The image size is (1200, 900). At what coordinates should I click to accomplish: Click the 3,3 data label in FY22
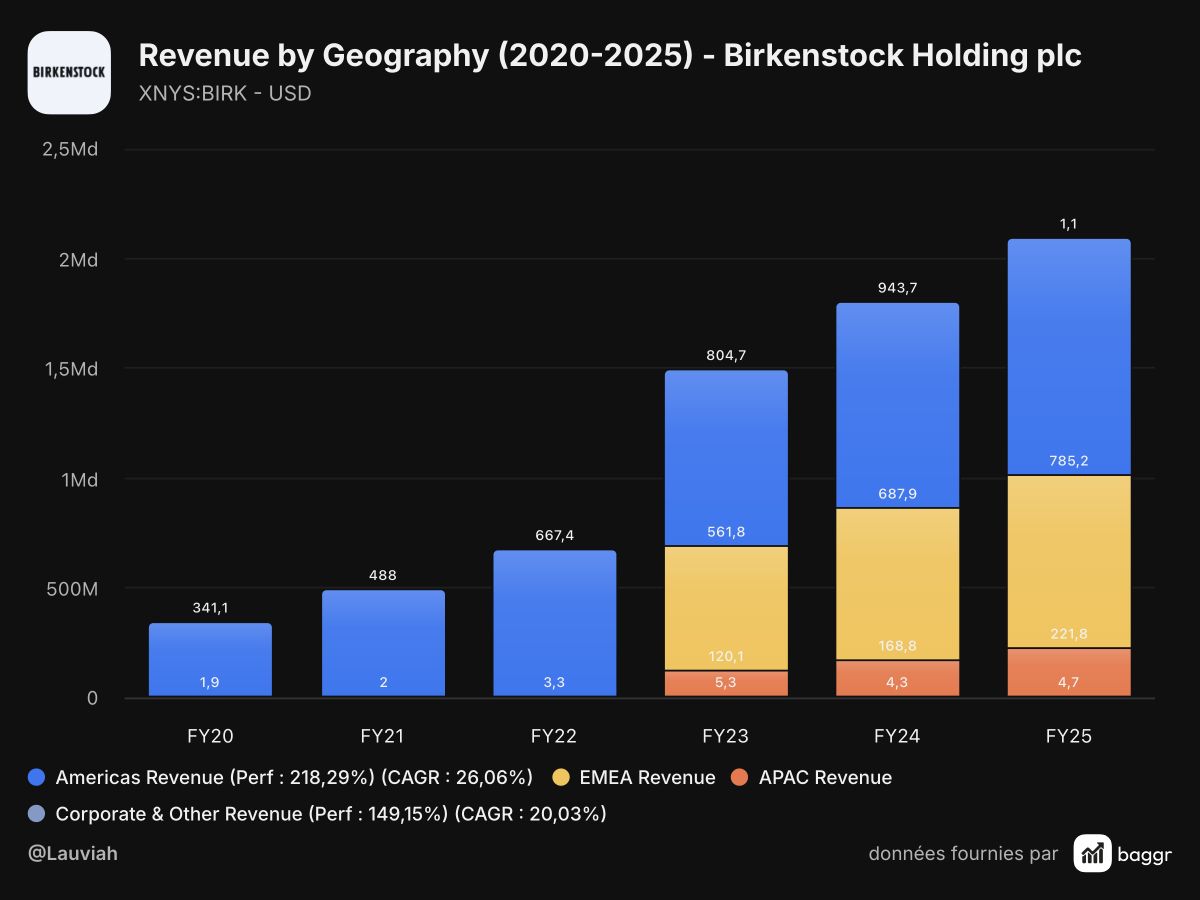pyautogui.click(x=555, y=682)
